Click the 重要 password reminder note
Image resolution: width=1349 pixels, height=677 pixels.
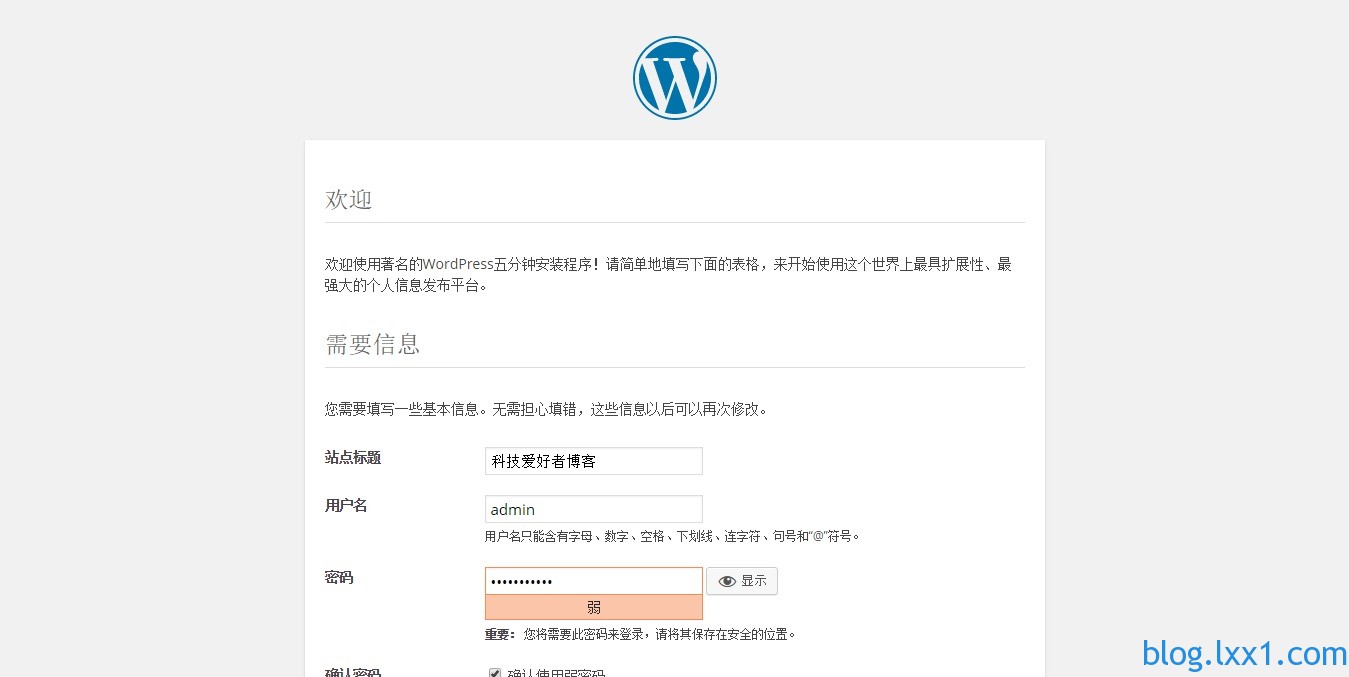coord(641,634)
